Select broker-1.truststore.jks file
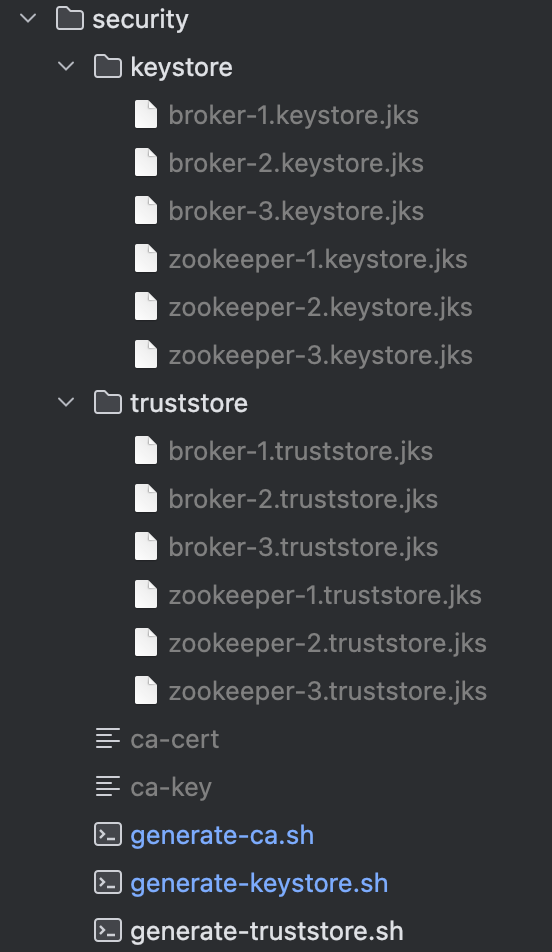Viewport: 552px width, 952px height. 301,451
